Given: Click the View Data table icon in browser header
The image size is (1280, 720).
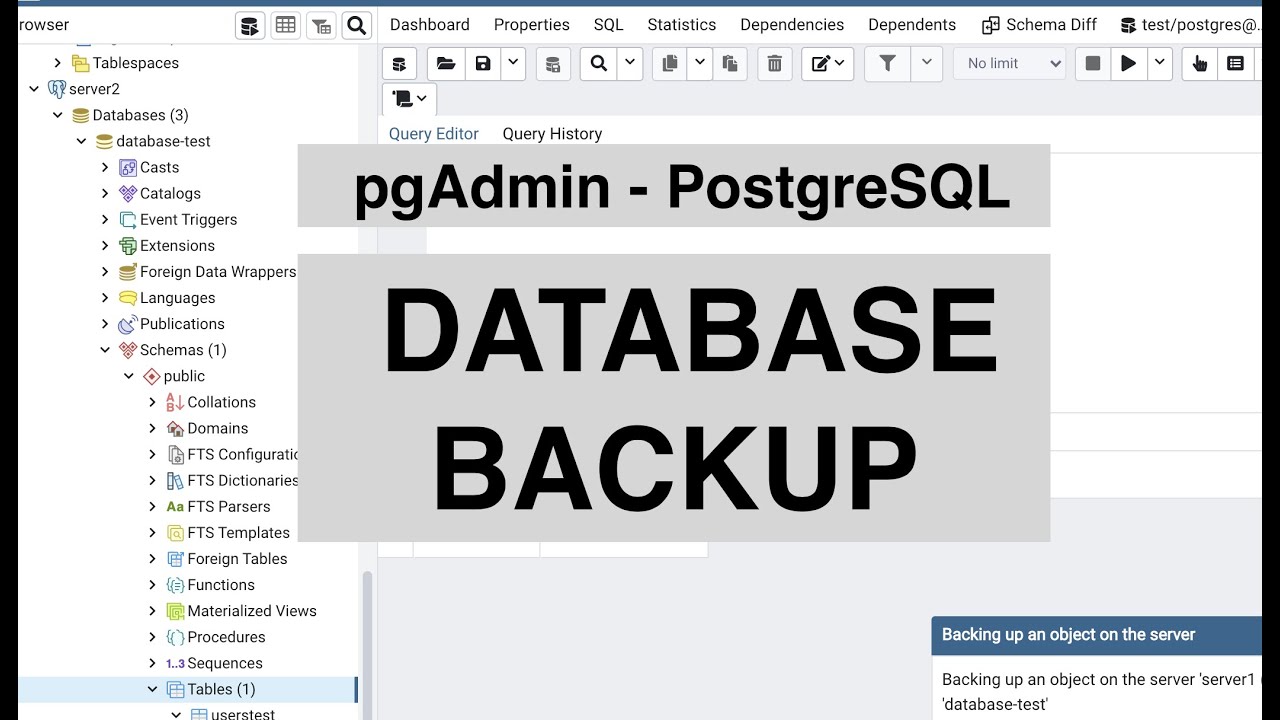Looking at the screenshot, I should (x=286, y=25).
